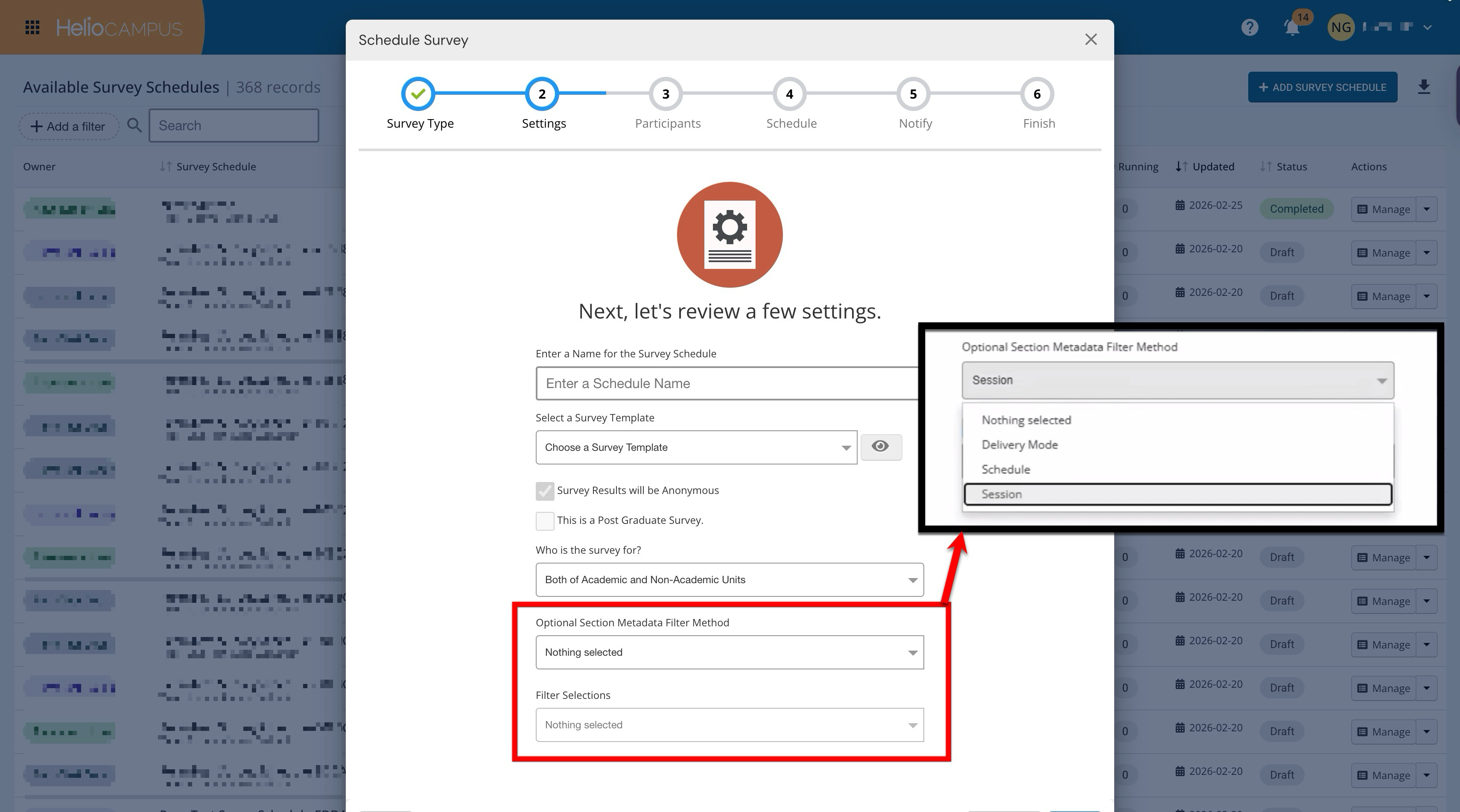Click the Enter a Schedule Name field

coord(725,384)
